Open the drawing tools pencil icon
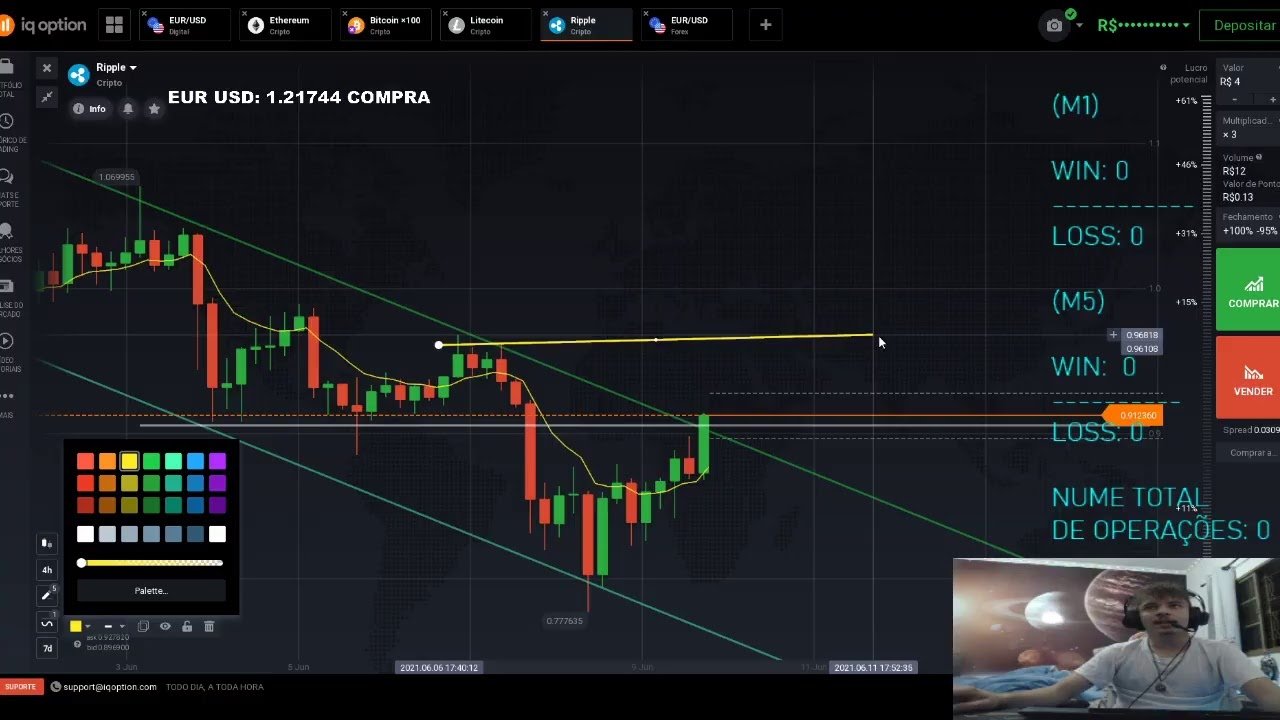1280x720 pixels. click(x=46, y=595)
